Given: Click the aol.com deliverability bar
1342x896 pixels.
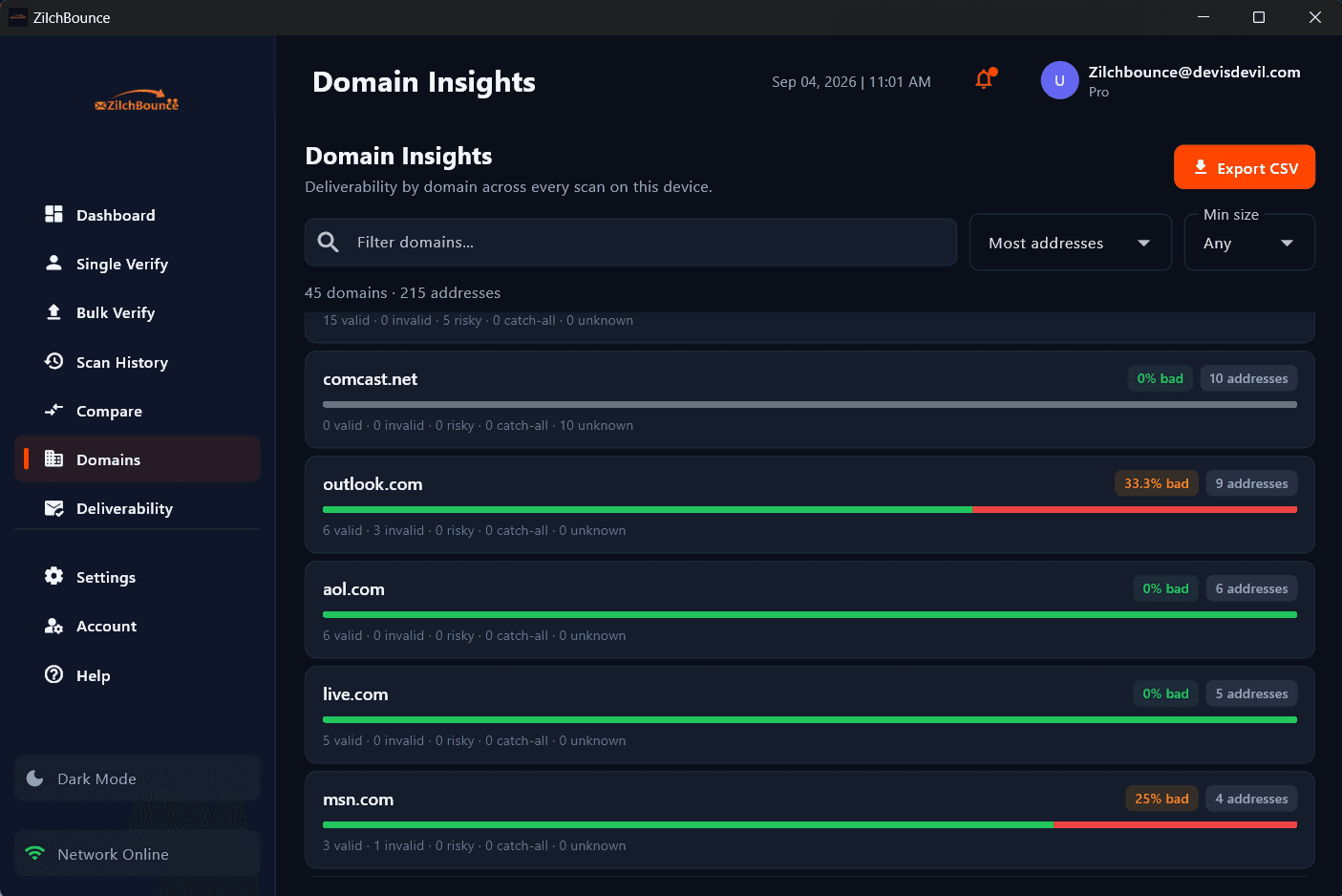Looking at the screenshot, I should (810, 614).
